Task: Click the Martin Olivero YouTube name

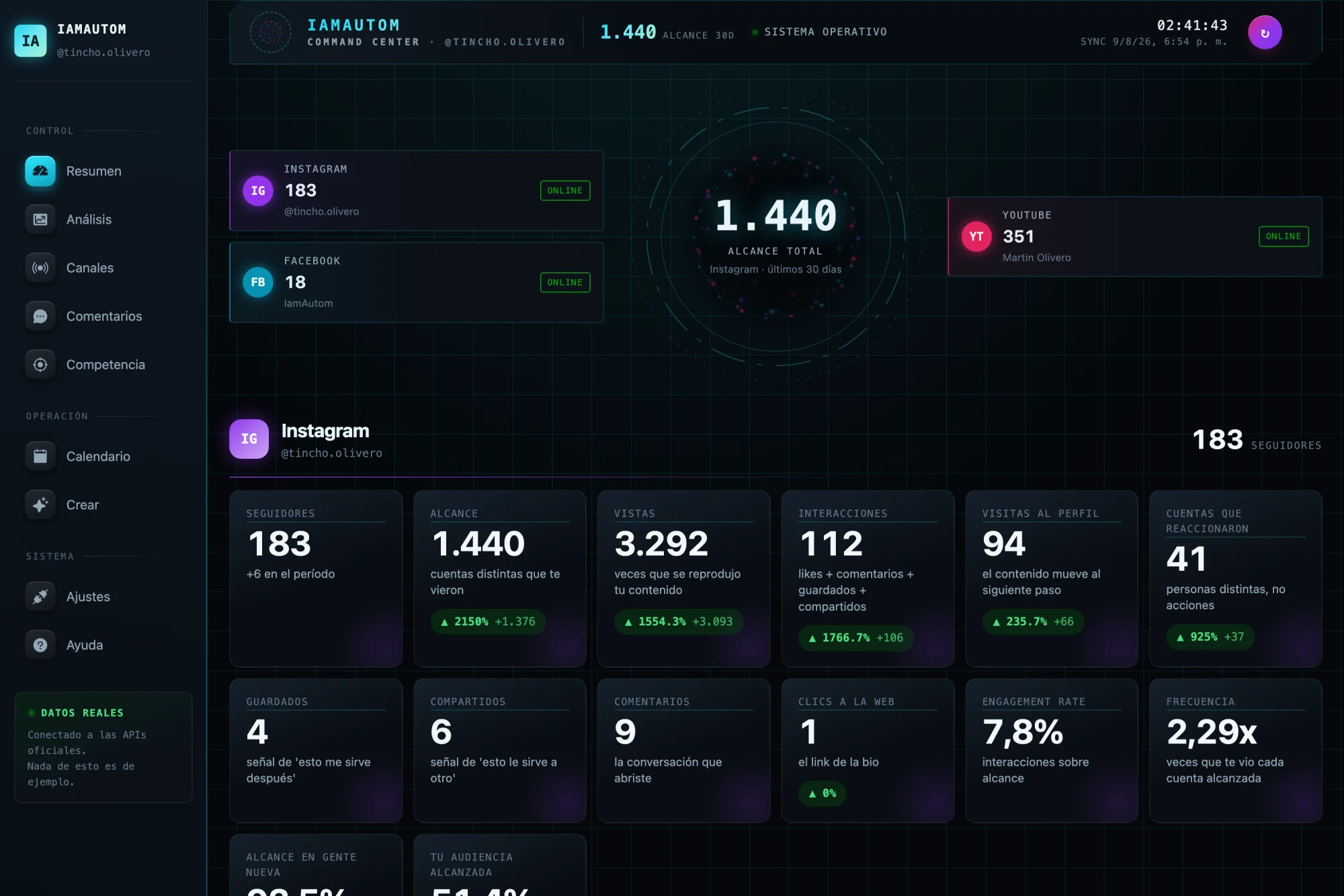Action: 1037,258
